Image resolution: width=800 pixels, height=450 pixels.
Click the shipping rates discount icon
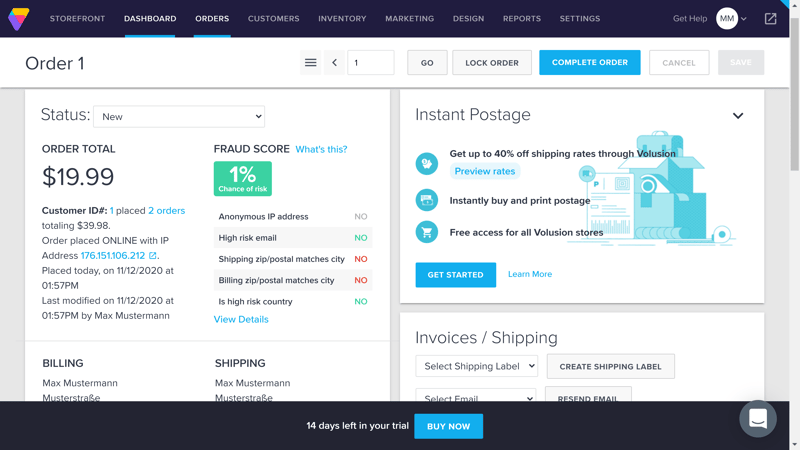pyautogui.click(x=427, y=164)
